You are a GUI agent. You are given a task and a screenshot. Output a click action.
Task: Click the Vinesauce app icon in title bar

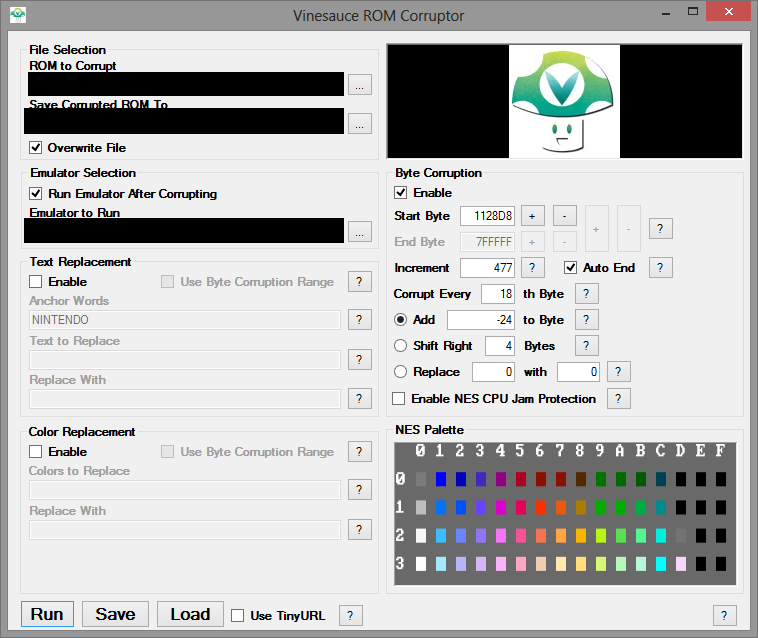[18, 15]
